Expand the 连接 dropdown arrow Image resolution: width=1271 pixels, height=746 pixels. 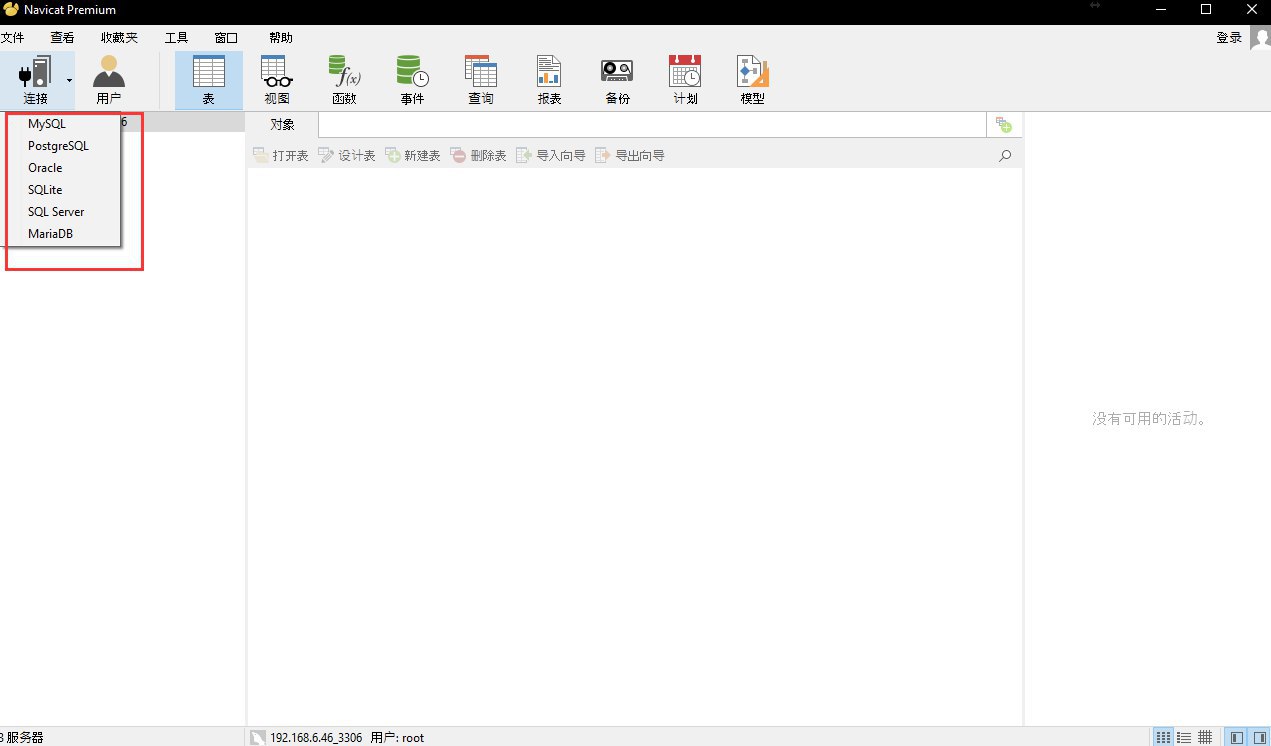69,79
